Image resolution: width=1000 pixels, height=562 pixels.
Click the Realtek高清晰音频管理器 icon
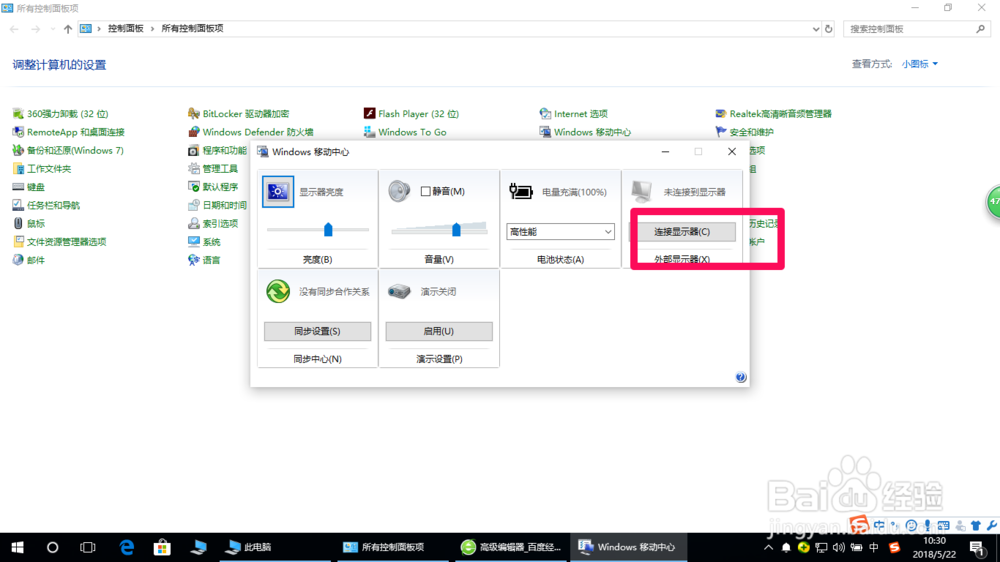click(x=721, y=114)
